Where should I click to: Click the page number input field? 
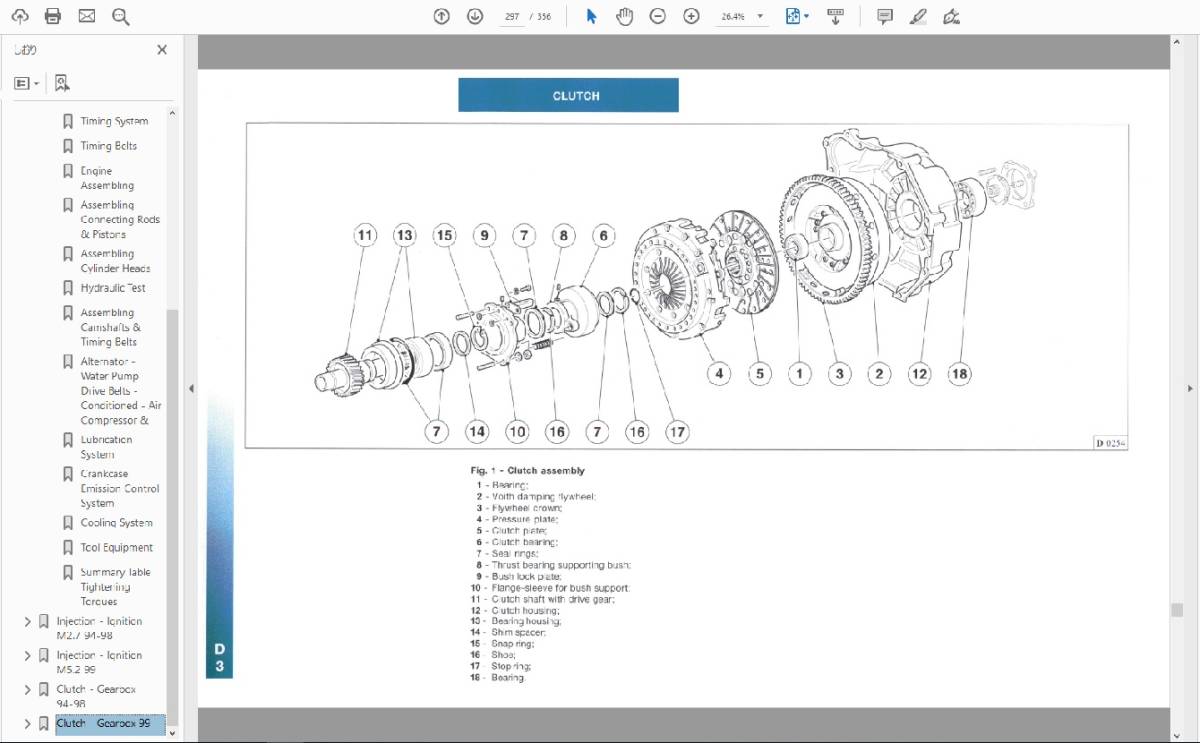pyautogui.click(x=512, y=17)
